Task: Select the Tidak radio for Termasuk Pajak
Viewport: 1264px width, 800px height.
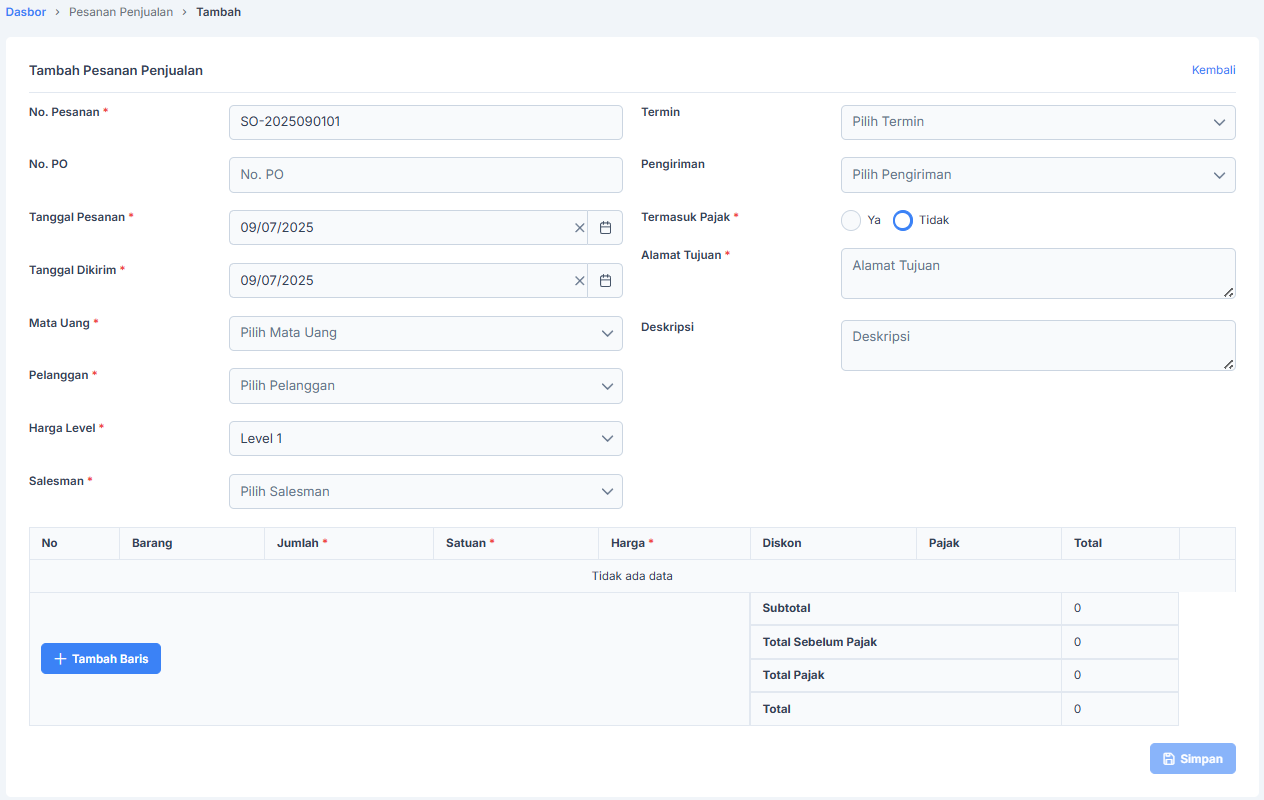Action: (903, 220)
